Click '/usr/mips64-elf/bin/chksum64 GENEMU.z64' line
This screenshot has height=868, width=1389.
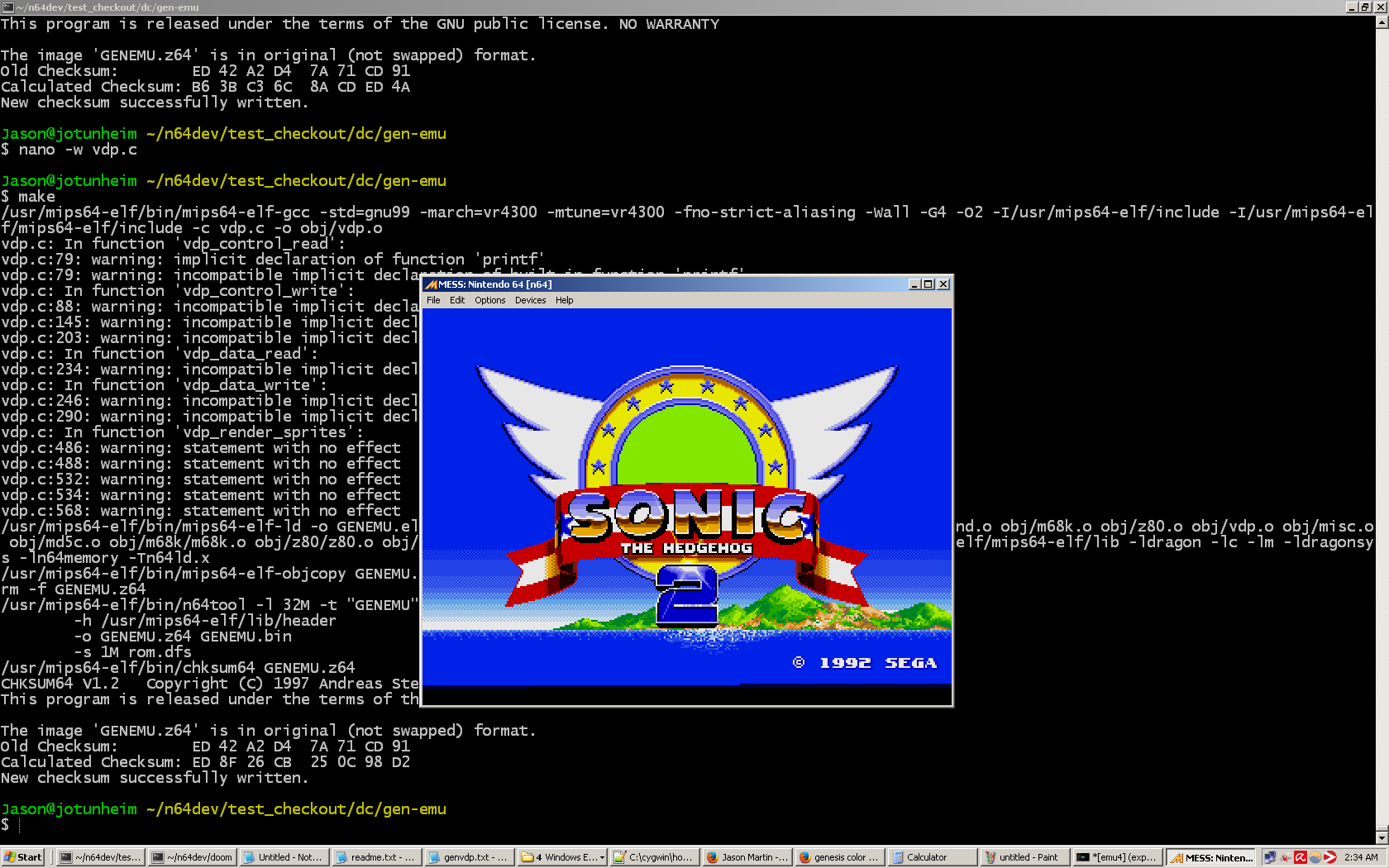178,668
